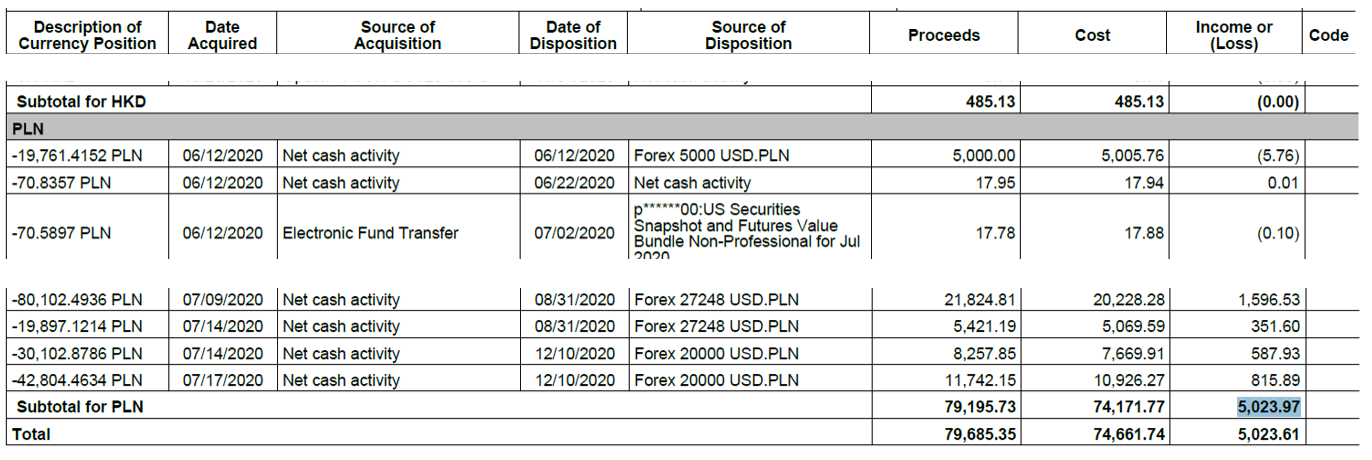Click the Description of Currency Position header

point(87,35)
